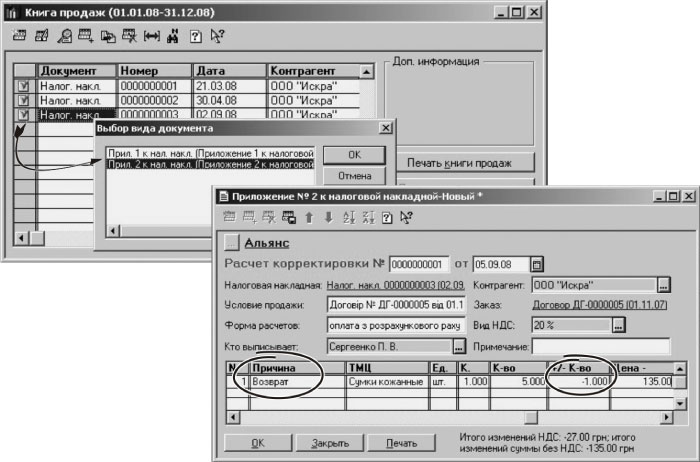Click the date interval icon in sales book toolbar
Screen dimensions: 700x462
[151, 38]
